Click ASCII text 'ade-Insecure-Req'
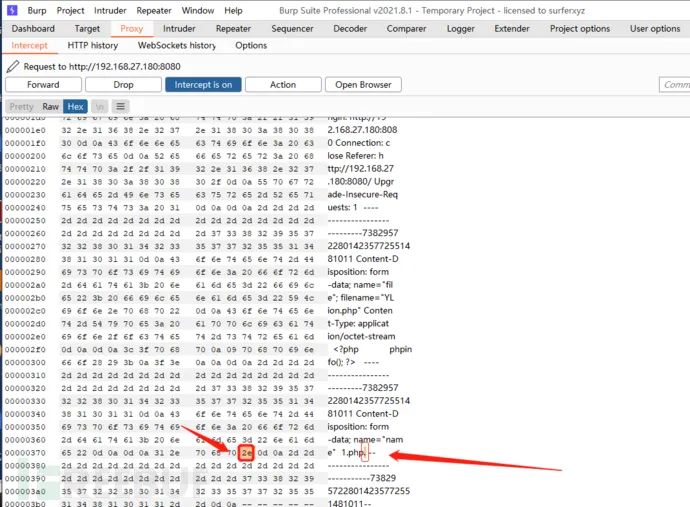Viewport: 690px width, 507px height. pos(363,195)
